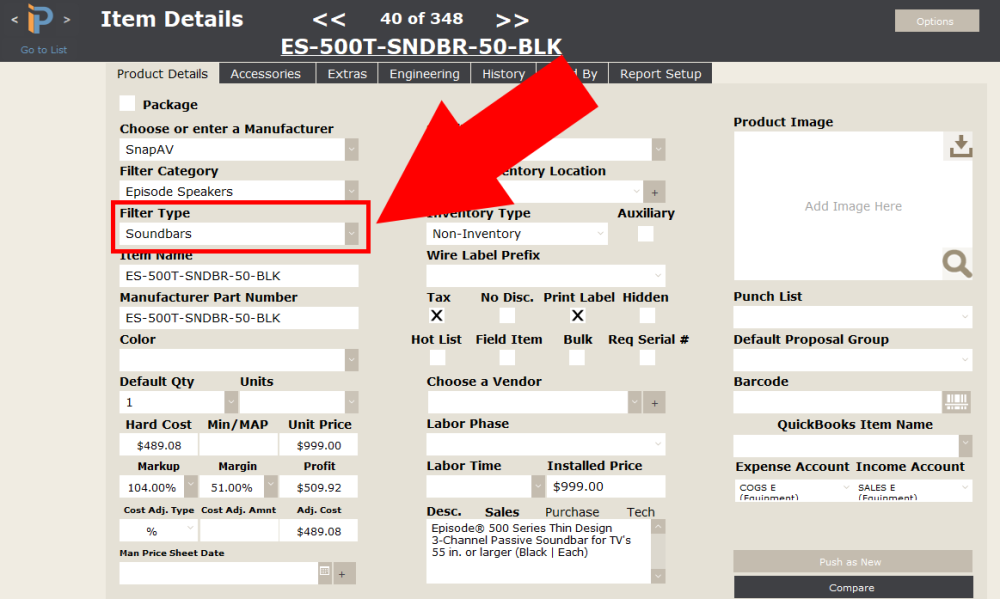1000x599 pixels.
Task: Click the description scrollbar arrow
Action: coord(657,576)
